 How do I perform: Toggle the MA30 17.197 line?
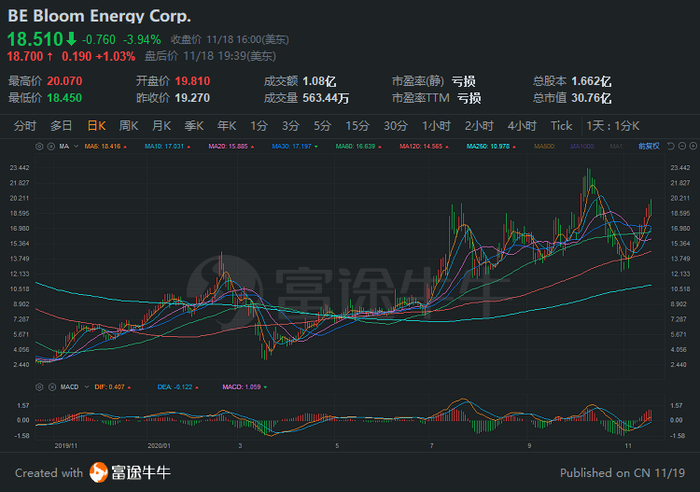pyautogui.click(x=295, y=146)
